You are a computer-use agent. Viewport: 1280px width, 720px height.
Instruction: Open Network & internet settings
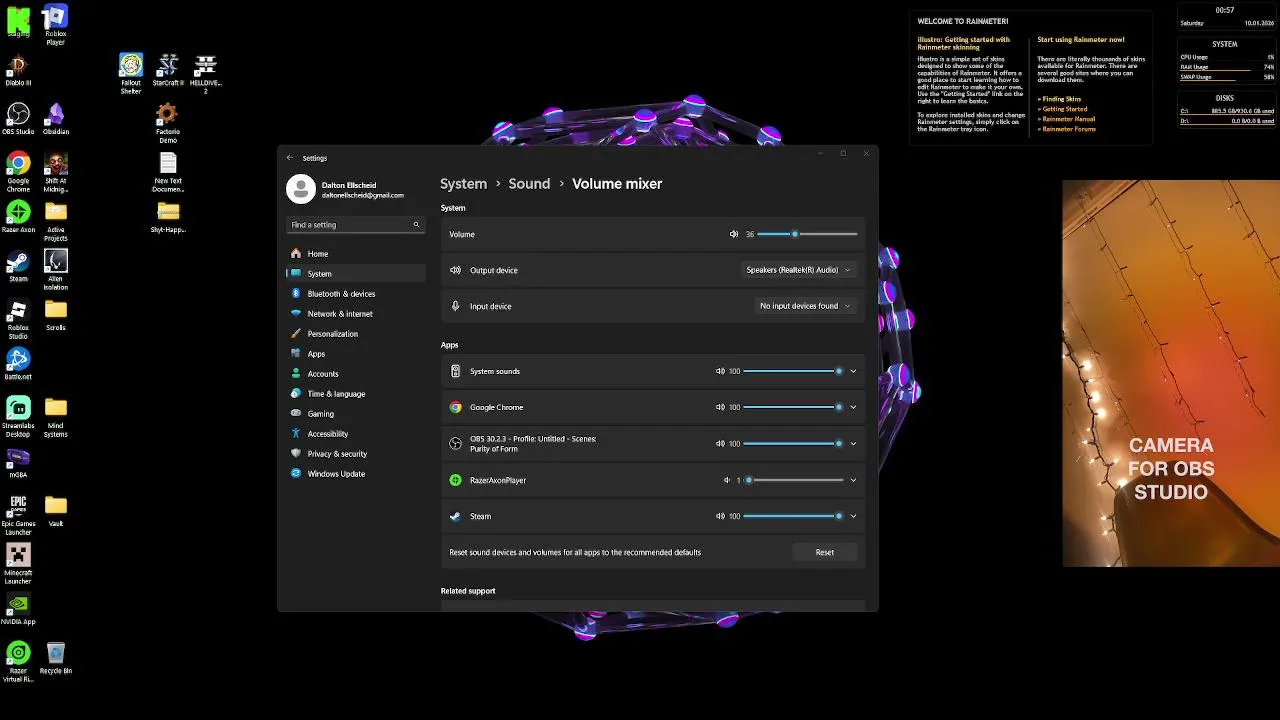356,313
